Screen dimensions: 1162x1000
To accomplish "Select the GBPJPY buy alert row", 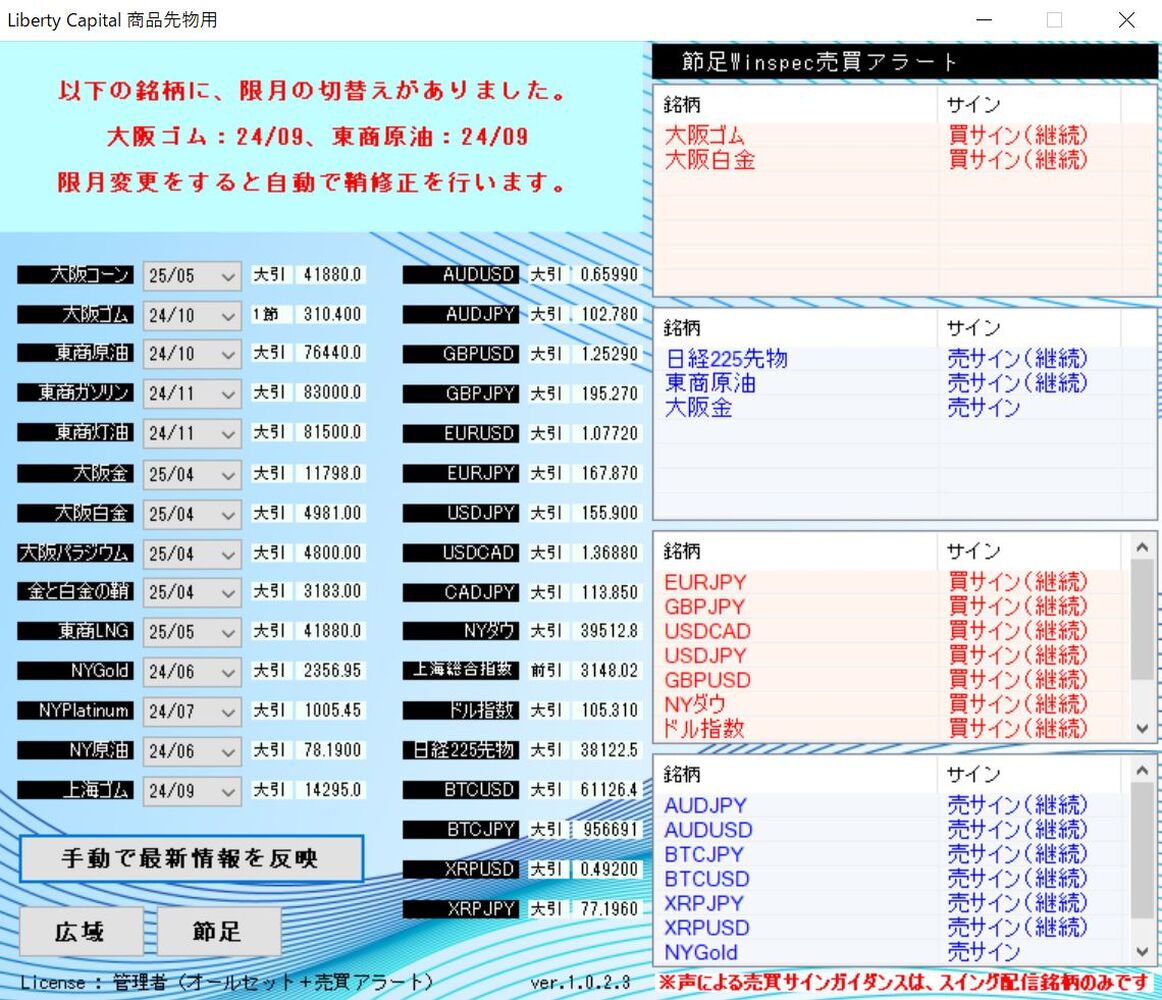I will tap(893, 606).
